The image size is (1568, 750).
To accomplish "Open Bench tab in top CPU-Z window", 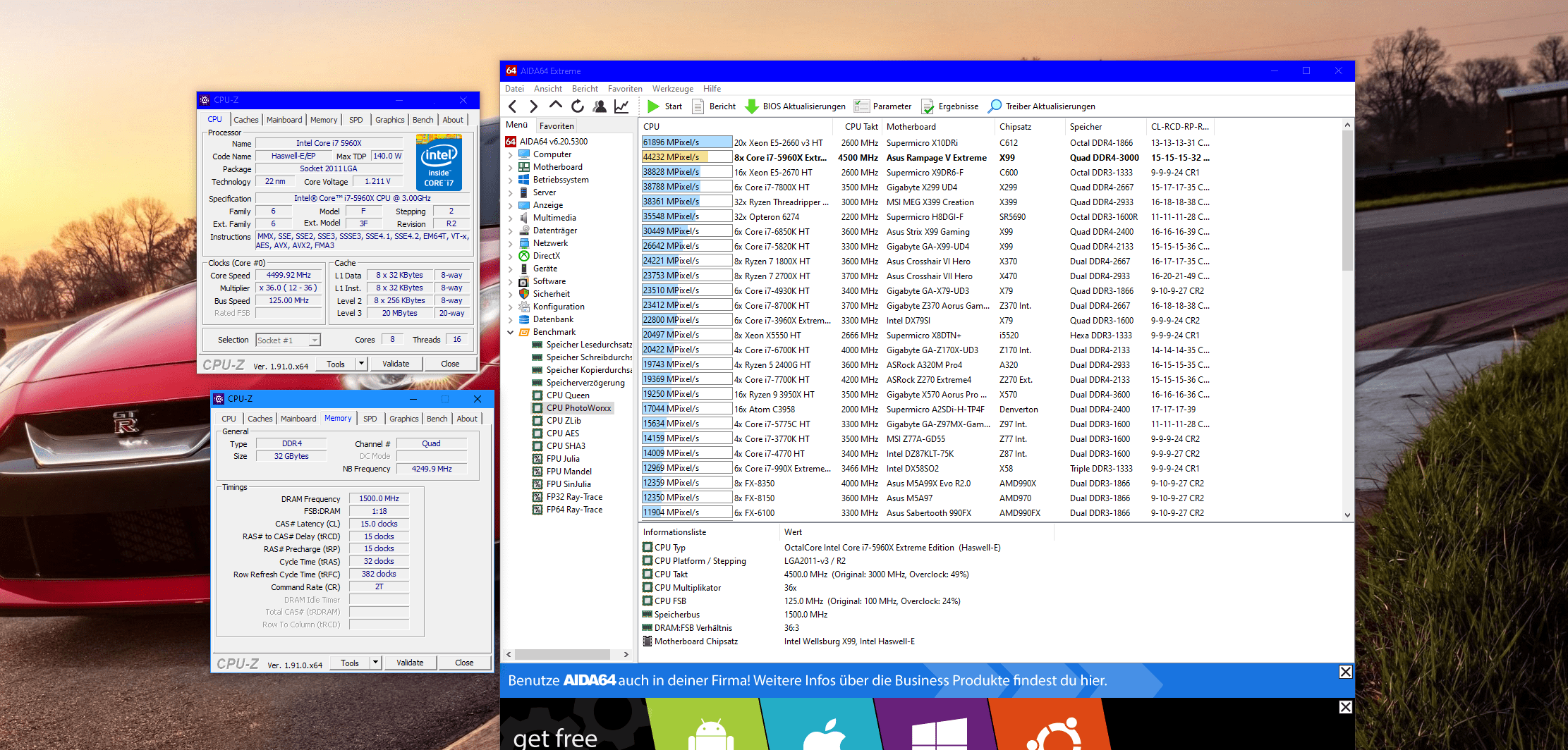I will point(423,120).
